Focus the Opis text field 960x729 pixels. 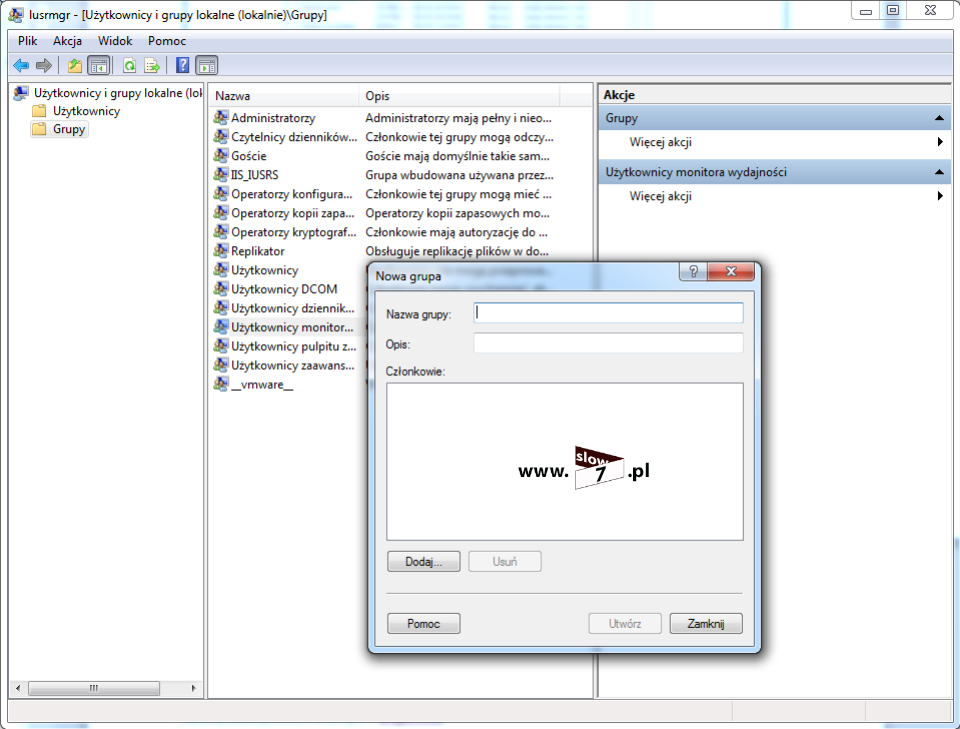coord(609,343)
